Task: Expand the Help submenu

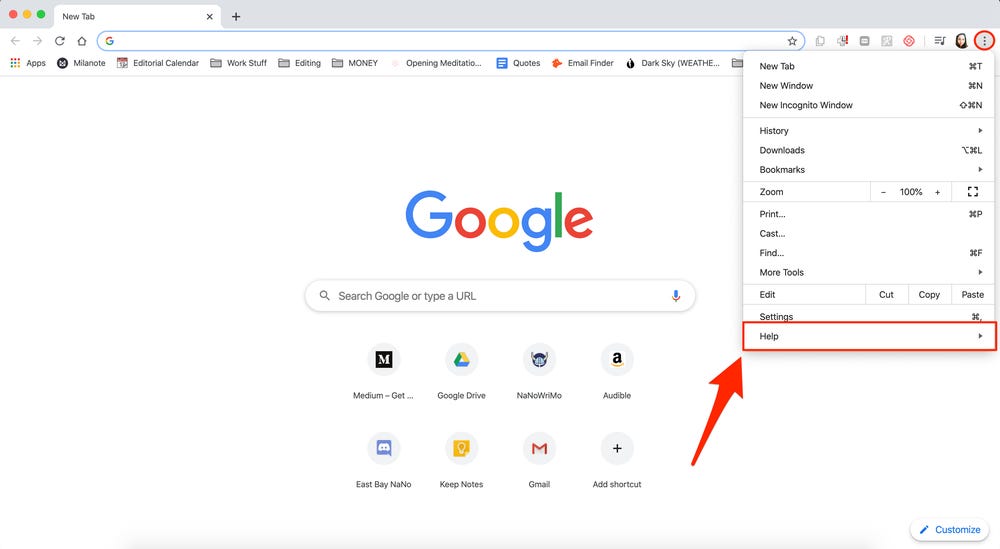Action: [869, 336]
